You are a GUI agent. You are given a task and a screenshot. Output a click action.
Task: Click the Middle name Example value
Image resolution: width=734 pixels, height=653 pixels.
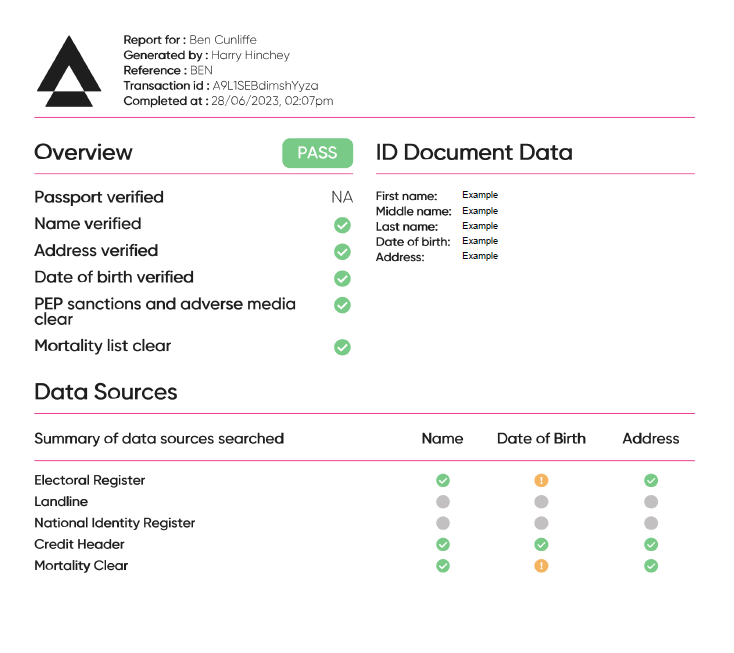click(480, 211)
